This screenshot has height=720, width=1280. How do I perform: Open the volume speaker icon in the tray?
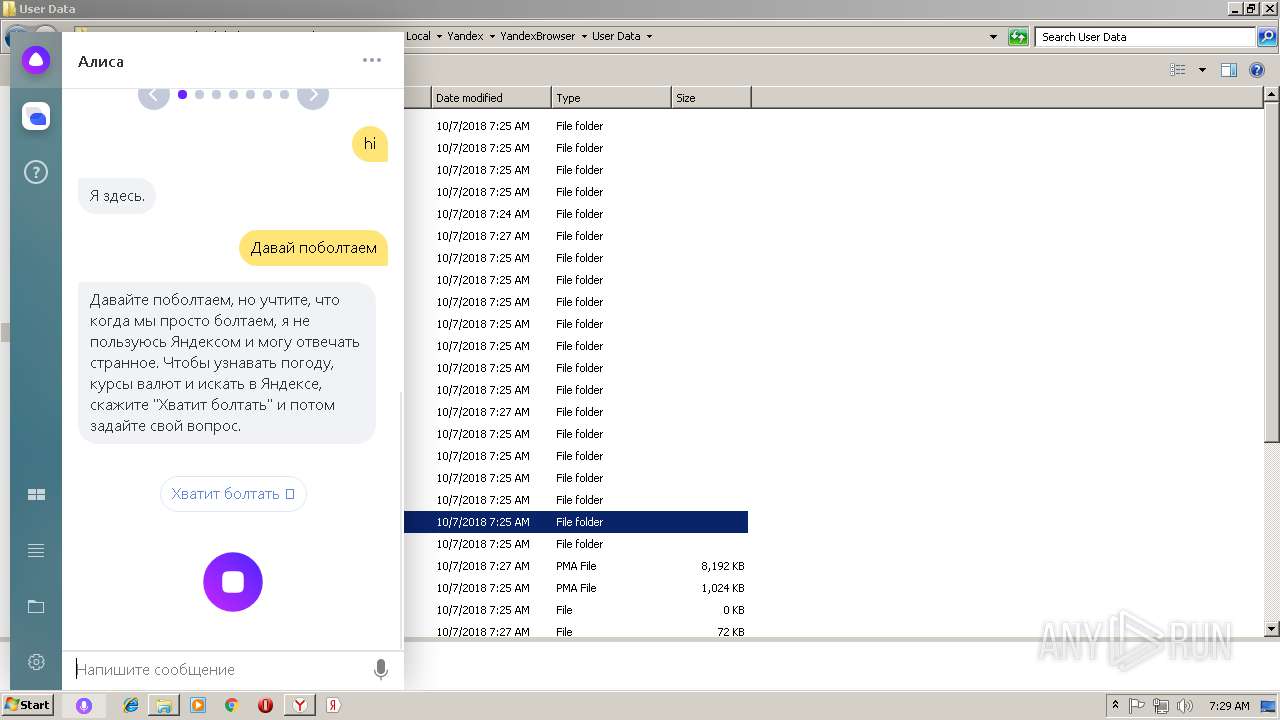pyautogui.click(x=1185, y=705)
